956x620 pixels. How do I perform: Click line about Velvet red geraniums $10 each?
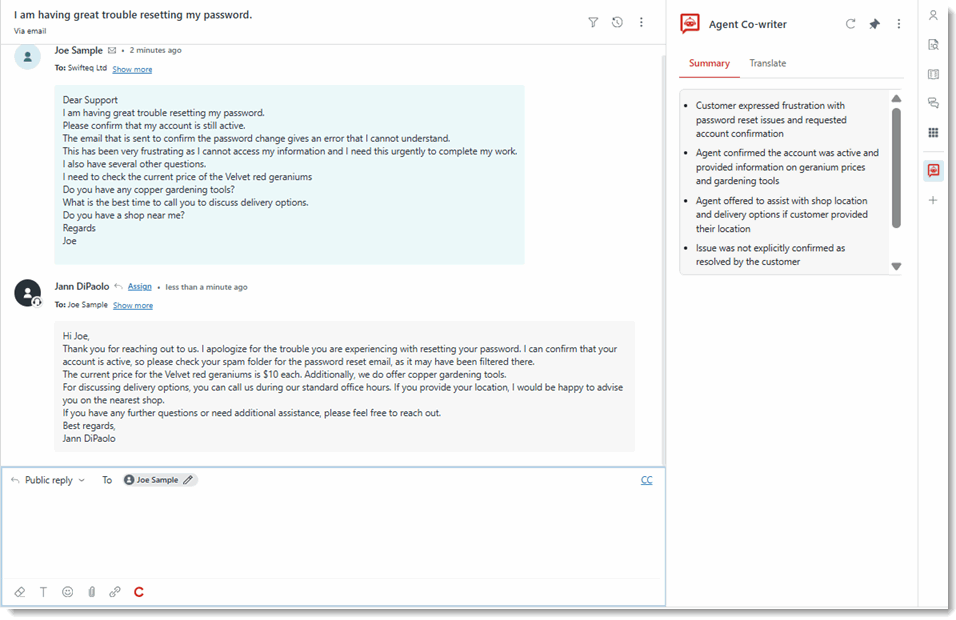coord(284,374)
